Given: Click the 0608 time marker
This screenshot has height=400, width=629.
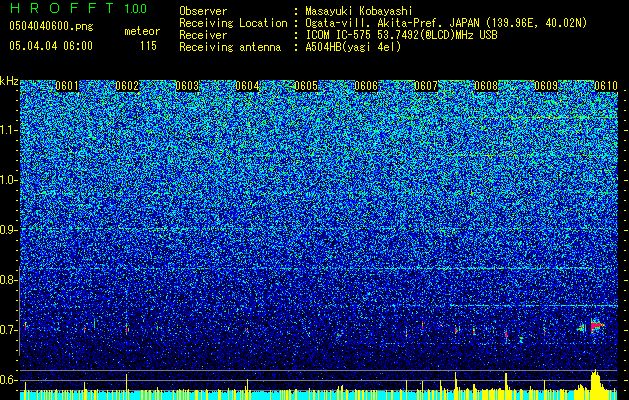Looking at the screenshot, I should (486, 86).
